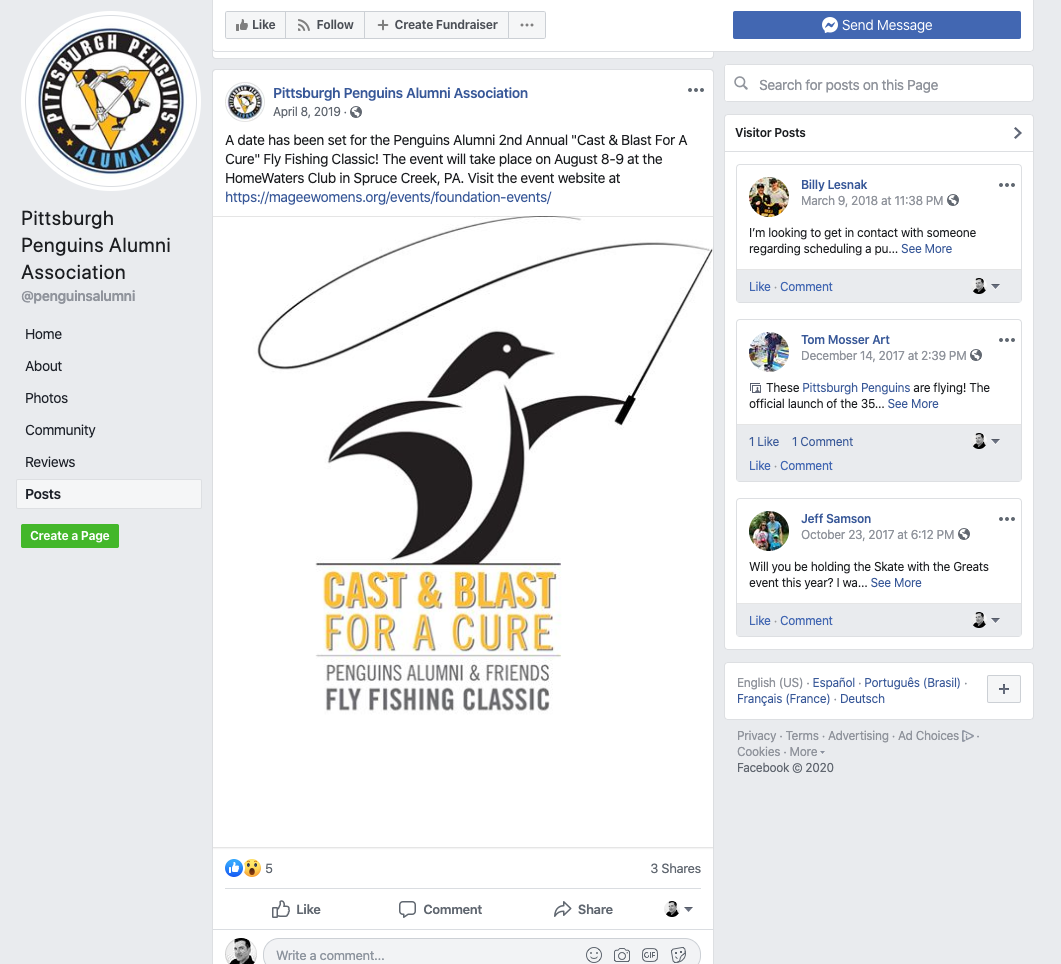
Task: Click the camera icon to attach photo
Action: pyautogui.click(x=622, y=955)
